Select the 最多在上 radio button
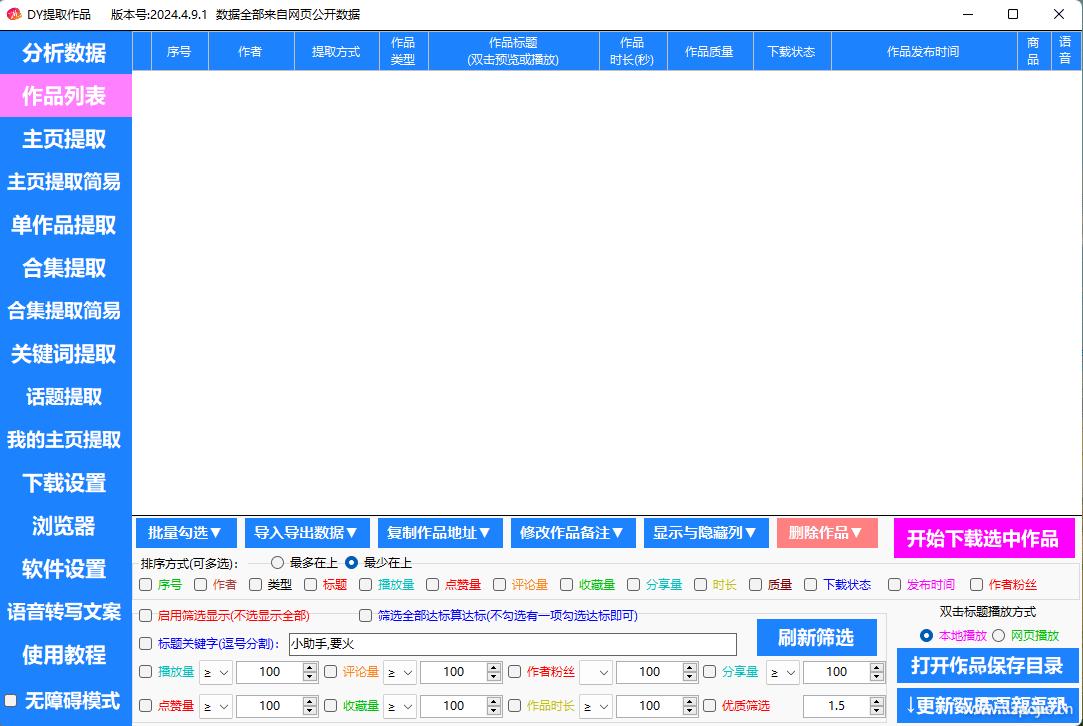 (x=278, y=563)
